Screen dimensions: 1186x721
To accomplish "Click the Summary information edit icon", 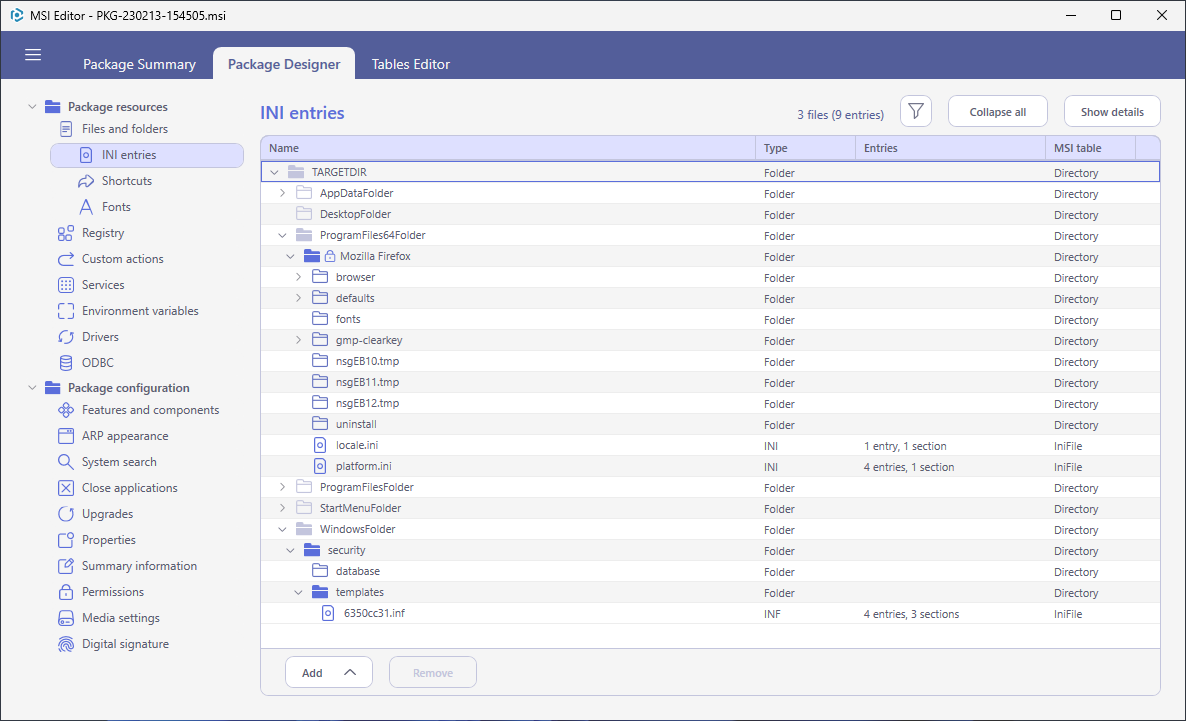I will click(x=66, y=566).
